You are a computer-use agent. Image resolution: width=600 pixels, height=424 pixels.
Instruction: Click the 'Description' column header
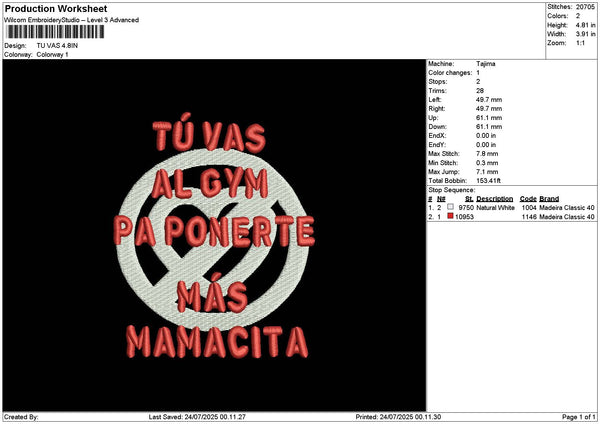pyautogui.click(x=494, y=199)
